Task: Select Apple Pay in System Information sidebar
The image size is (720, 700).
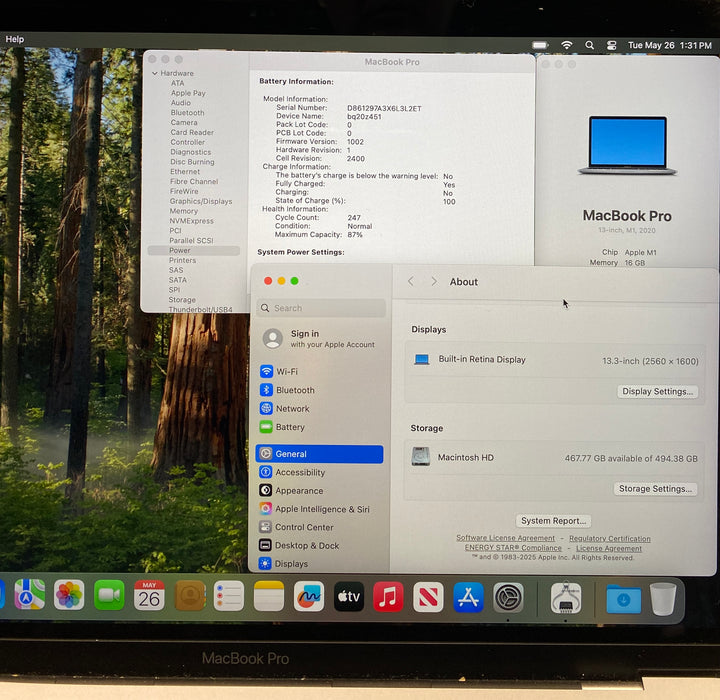Action: [x=188, y=93]
